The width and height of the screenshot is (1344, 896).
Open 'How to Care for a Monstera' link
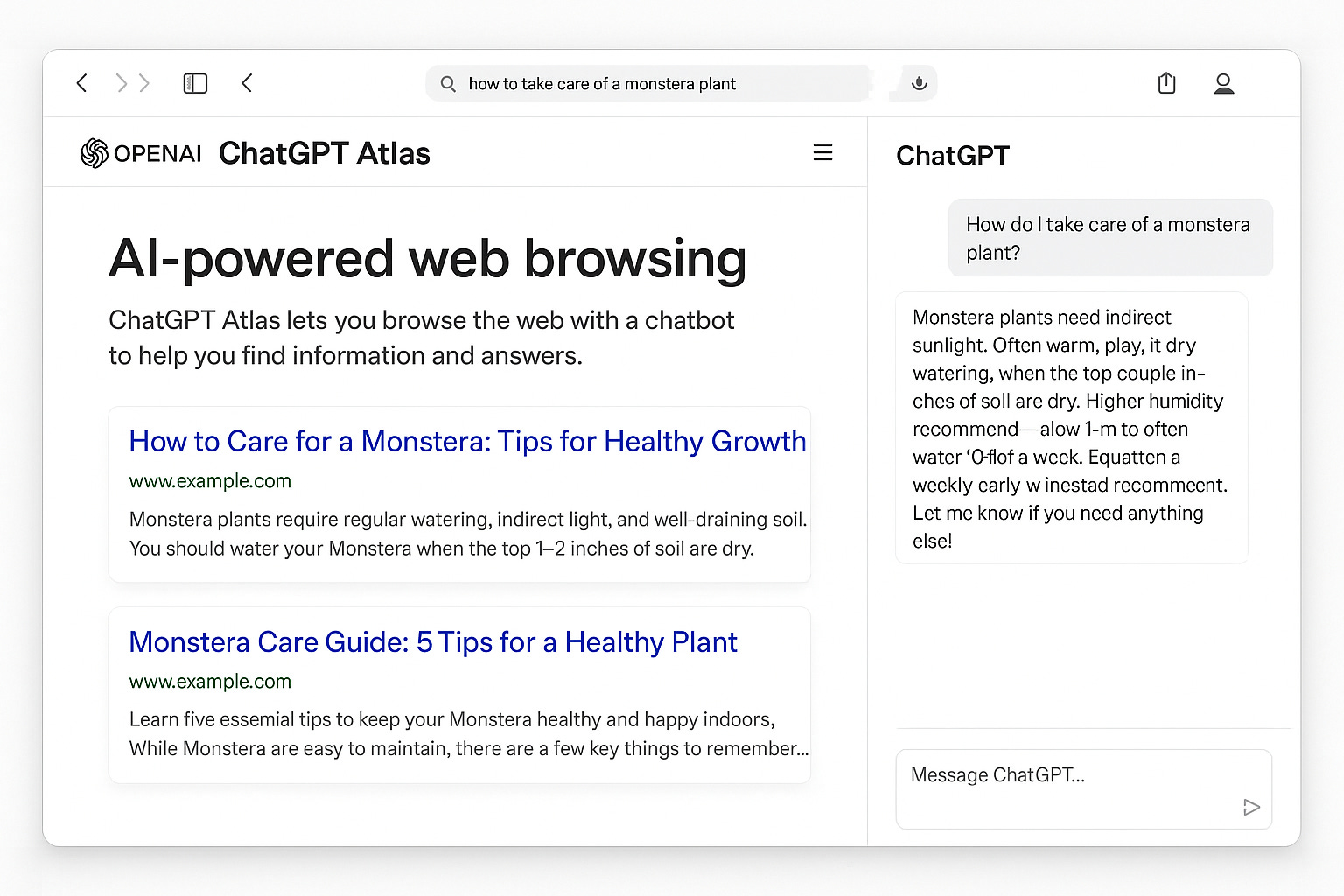point(467,442)
